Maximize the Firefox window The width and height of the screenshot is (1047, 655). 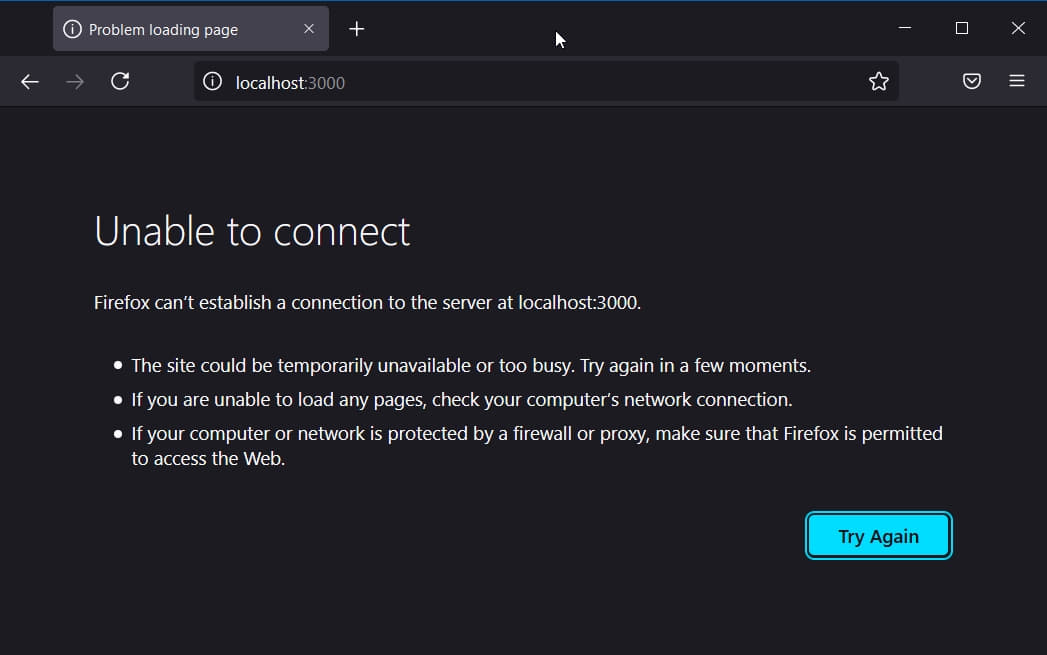point(962,28)
